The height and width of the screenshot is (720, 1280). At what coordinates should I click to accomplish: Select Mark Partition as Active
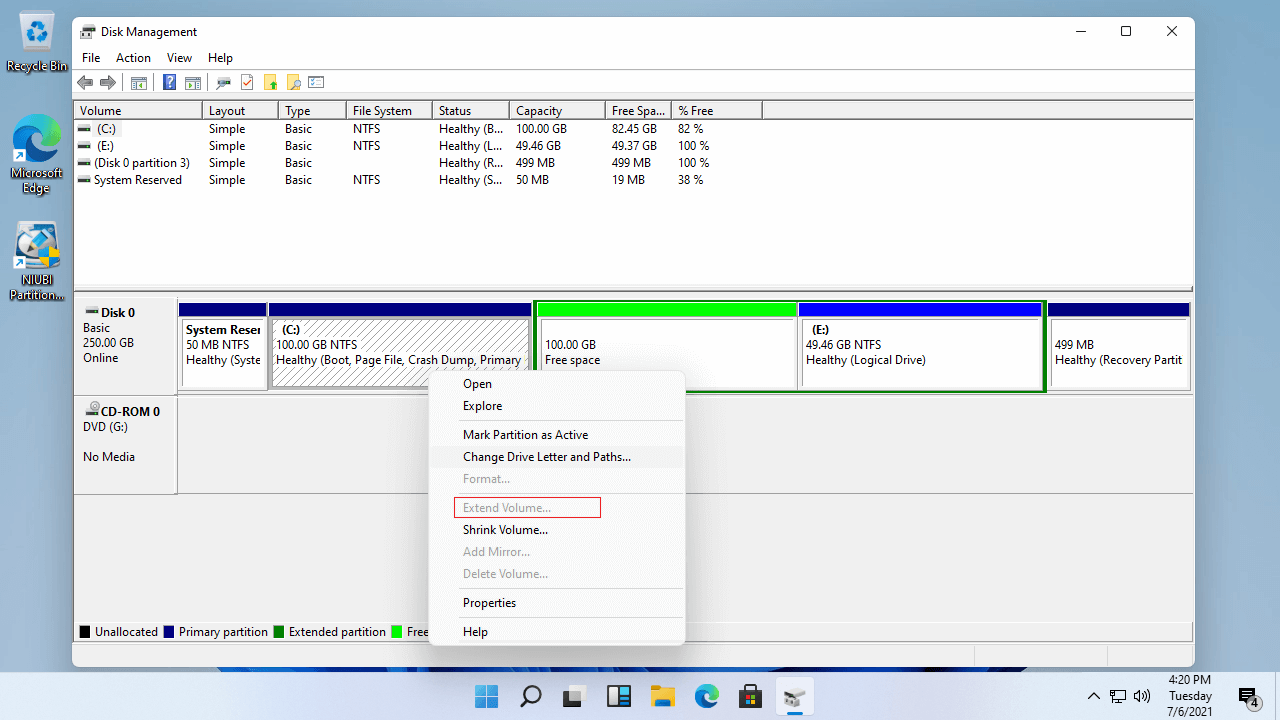(x=525, y=435)
